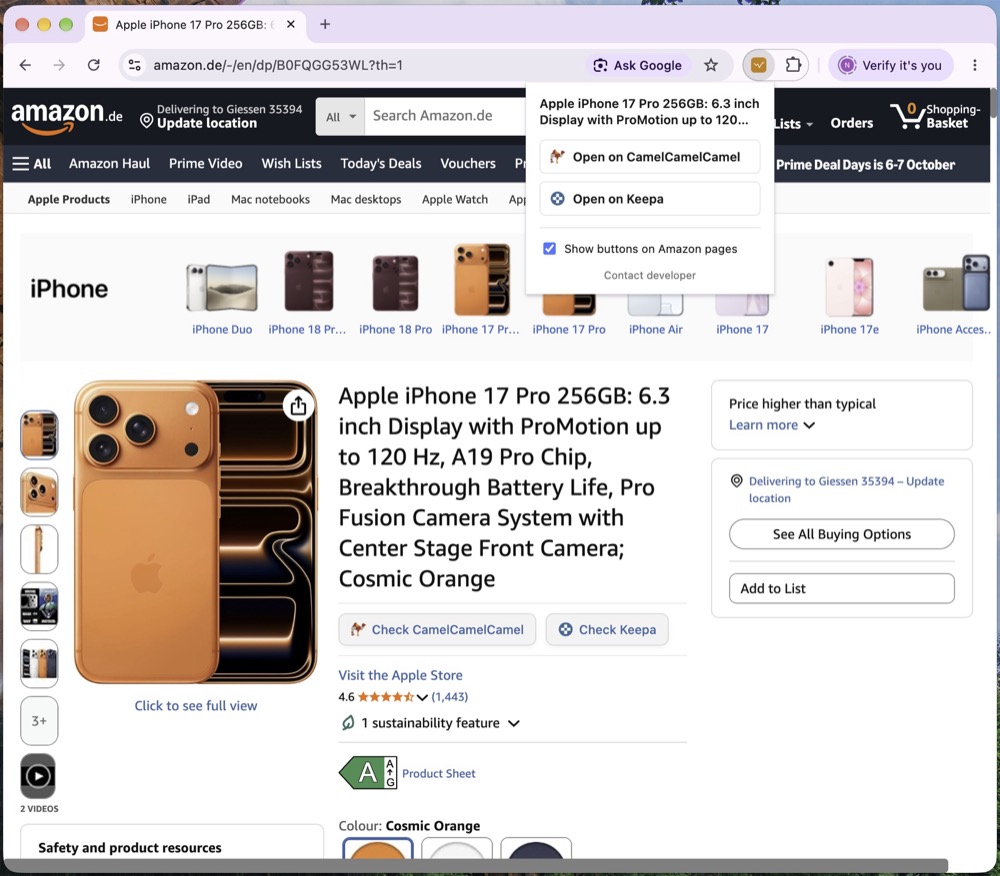
Task: Open Today's Deals in navigation
Action: click(x=381, y=164)
